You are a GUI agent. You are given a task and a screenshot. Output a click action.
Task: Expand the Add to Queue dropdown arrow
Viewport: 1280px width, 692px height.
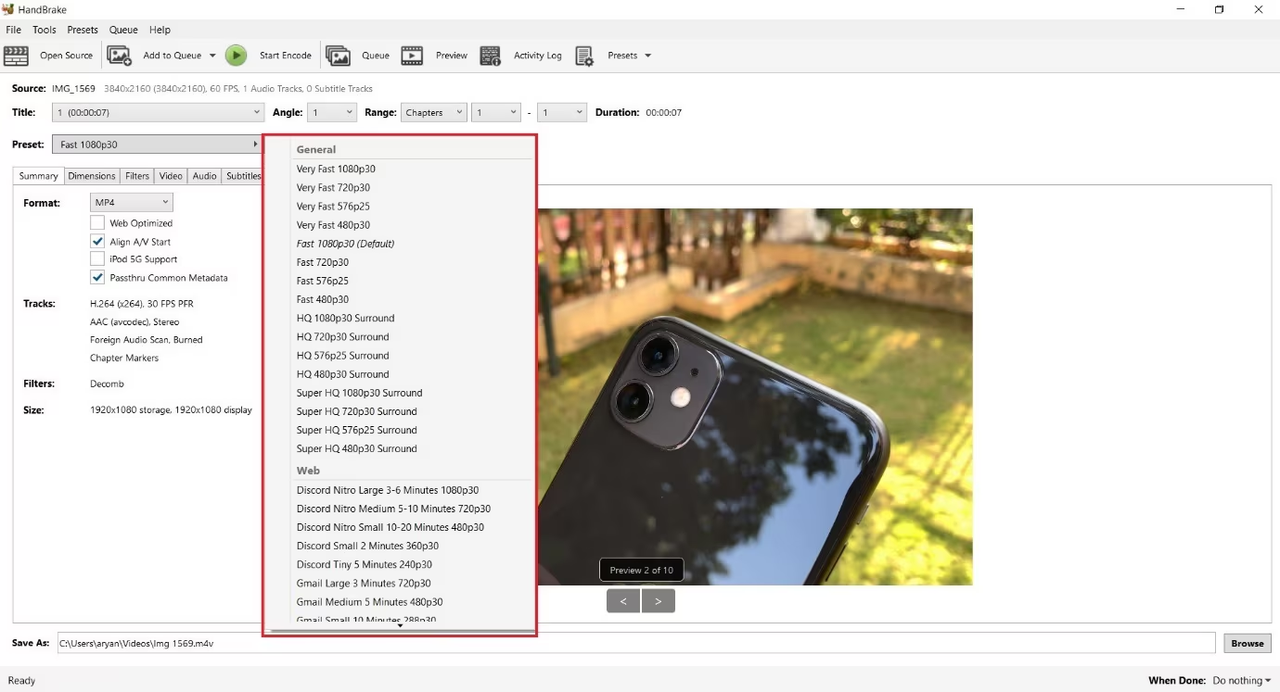tap(212, 56)
